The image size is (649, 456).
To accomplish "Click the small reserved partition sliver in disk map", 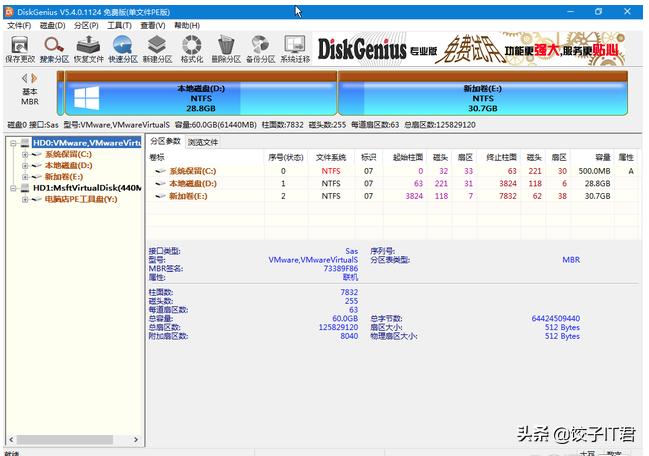I will [x=60, y=94].
